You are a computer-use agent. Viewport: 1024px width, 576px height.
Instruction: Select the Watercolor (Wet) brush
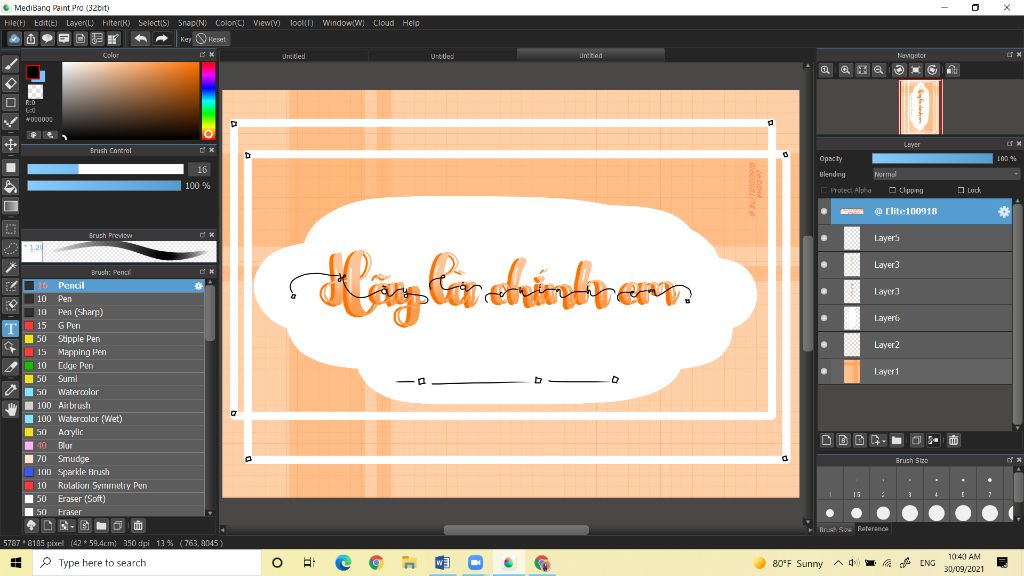tap(114, 419)
